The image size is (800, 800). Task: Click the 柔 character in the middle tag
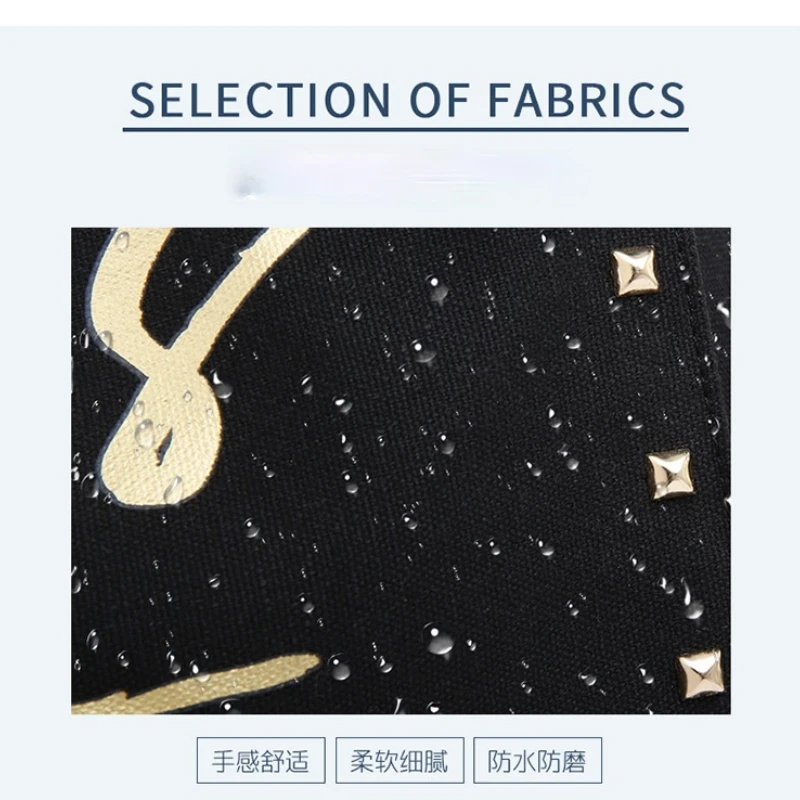362,761
